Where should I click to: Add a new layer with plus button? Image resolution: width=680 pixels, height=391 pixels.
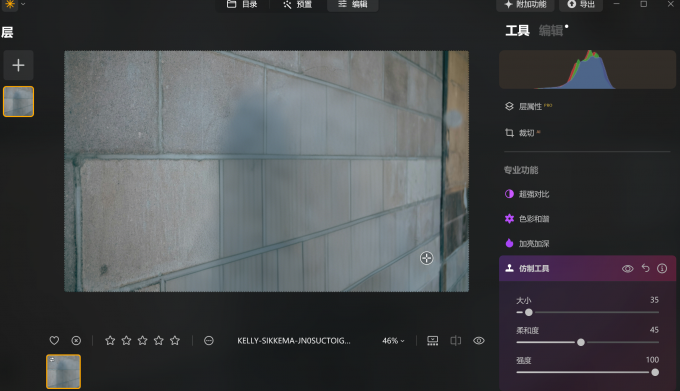click(x=18, y=65)
